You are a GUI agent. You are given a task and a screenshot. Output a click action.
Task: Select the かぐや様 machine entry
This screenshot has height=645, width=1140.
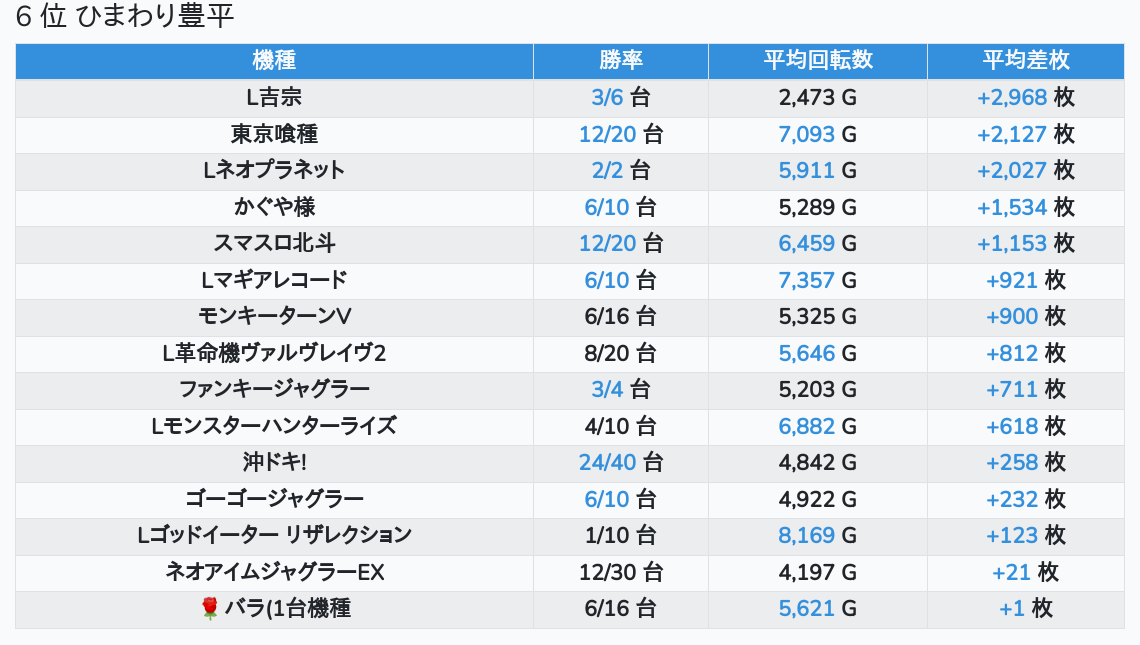(274, 207)
